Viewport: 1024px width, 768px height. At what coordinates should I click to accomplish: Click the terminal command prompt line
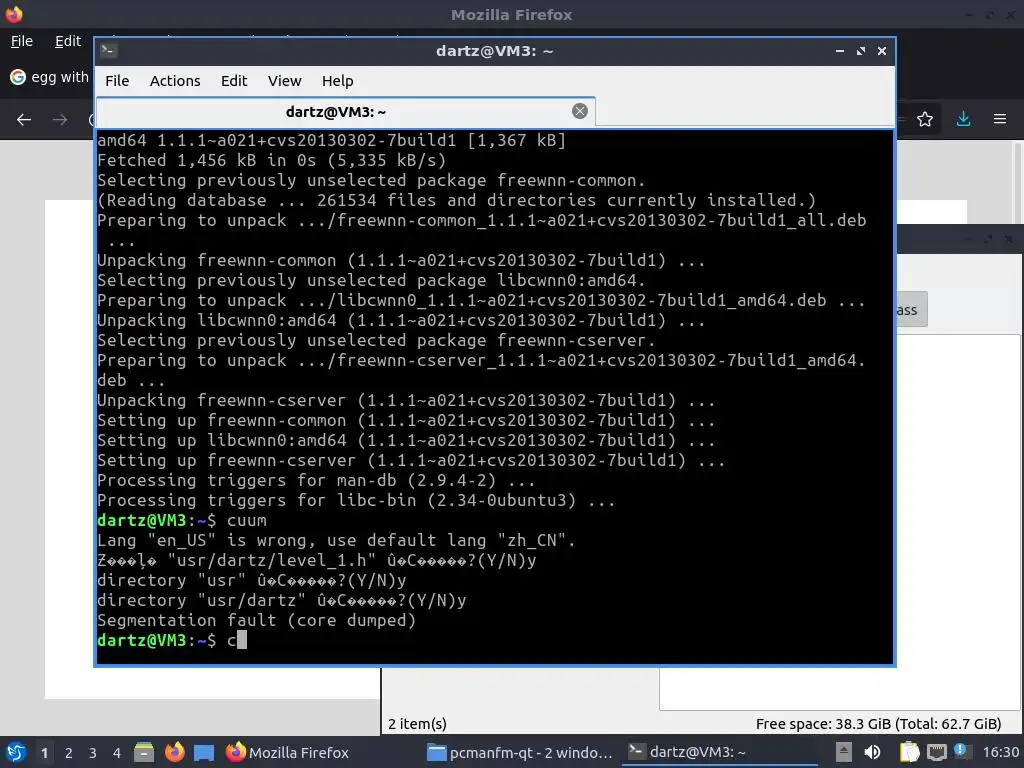pos(172,641)
